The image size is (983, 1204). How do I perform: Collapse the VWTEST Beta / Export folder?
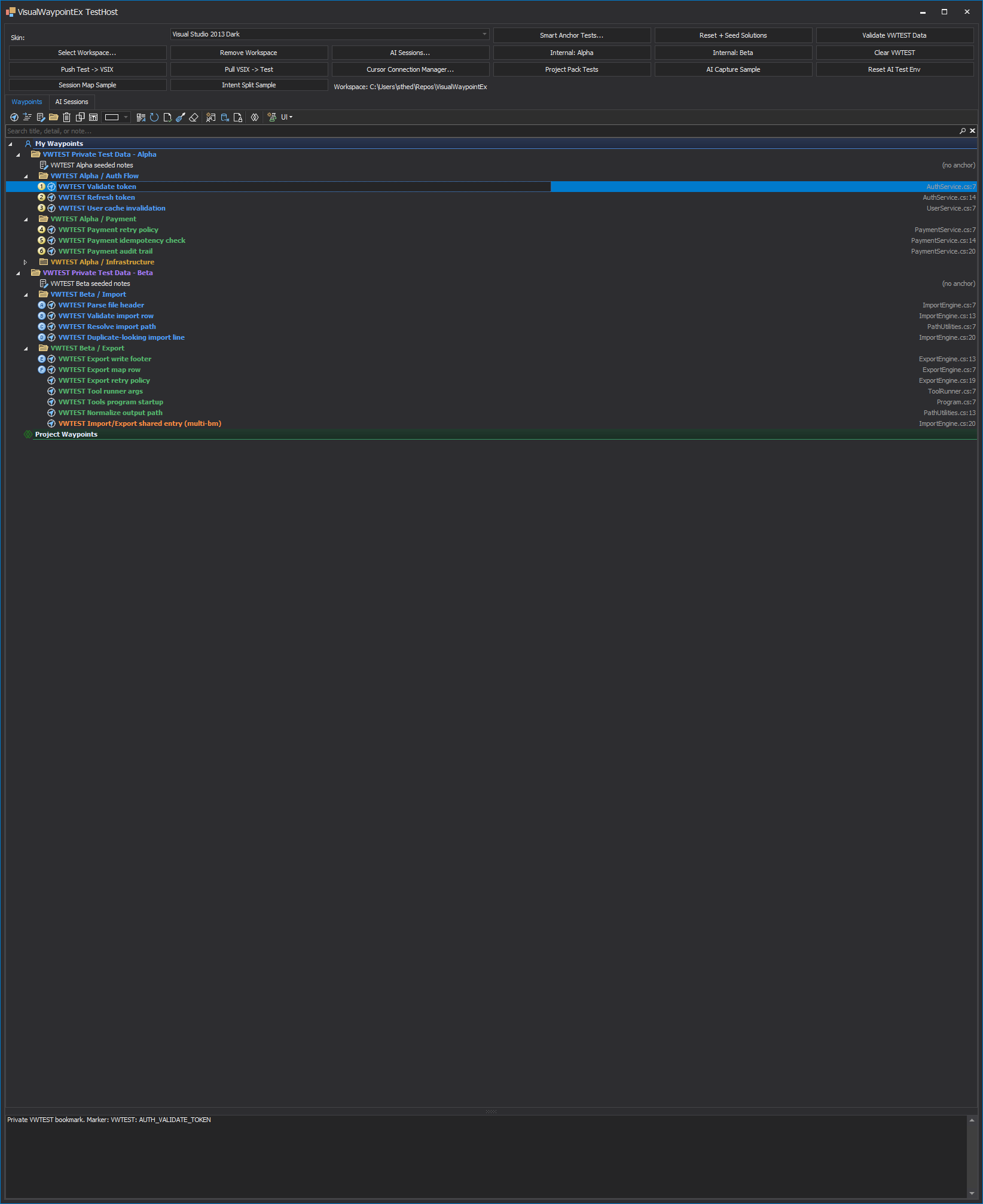(26, 349)
